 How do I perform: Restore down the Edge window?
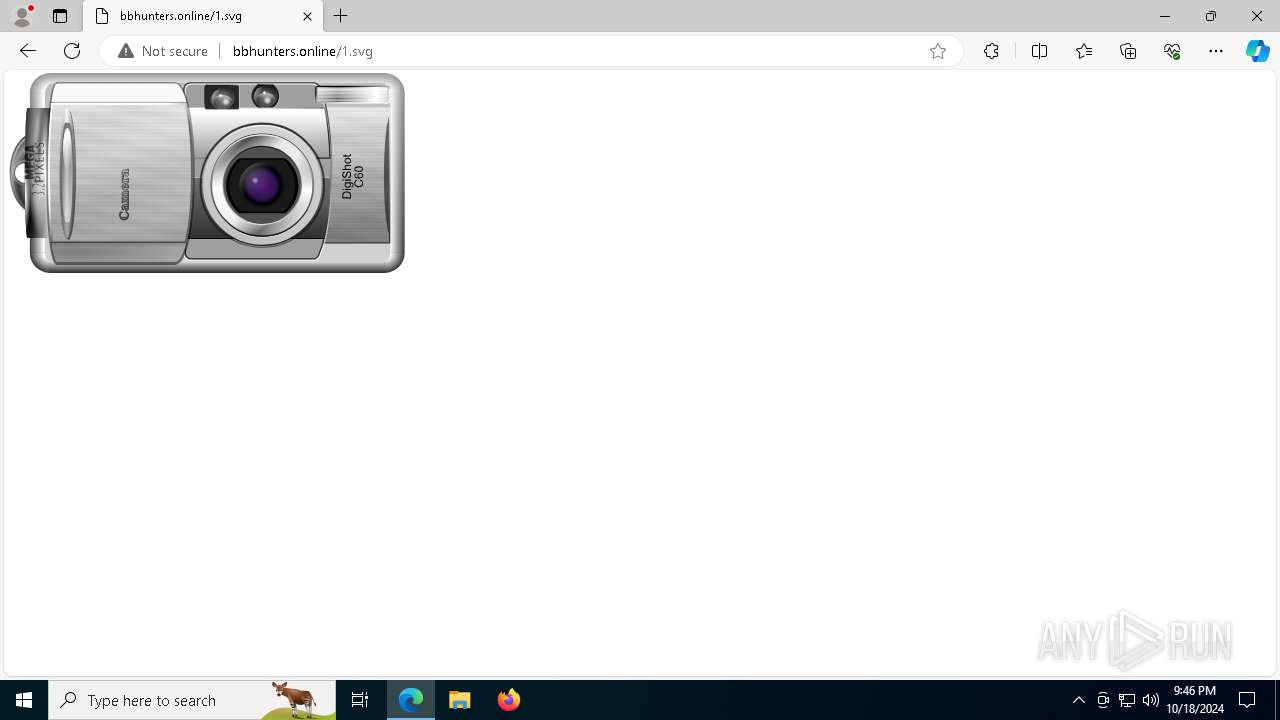point(1211,16)
